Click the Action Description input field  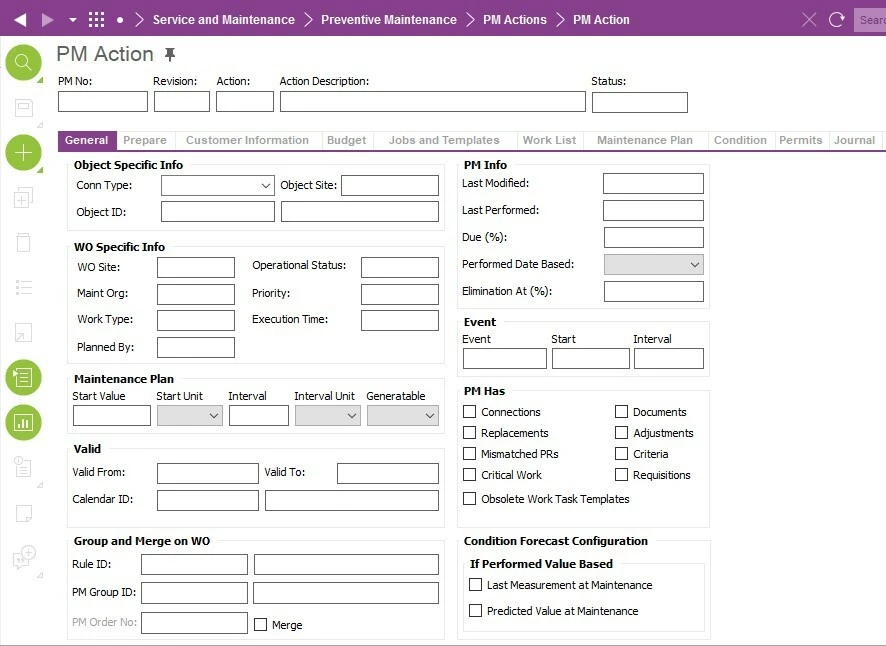tap(432, 101)
